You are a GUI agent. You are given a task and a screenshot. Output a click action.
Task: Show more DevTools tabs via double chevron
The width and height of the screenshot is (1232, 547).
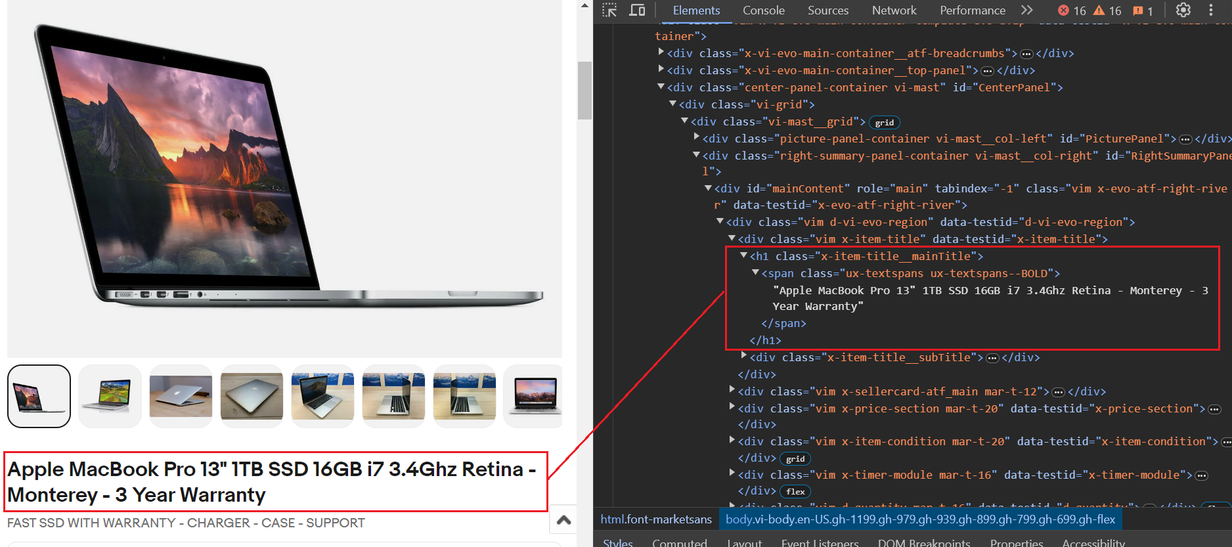pyautogui.click(x=1027, y=10)
